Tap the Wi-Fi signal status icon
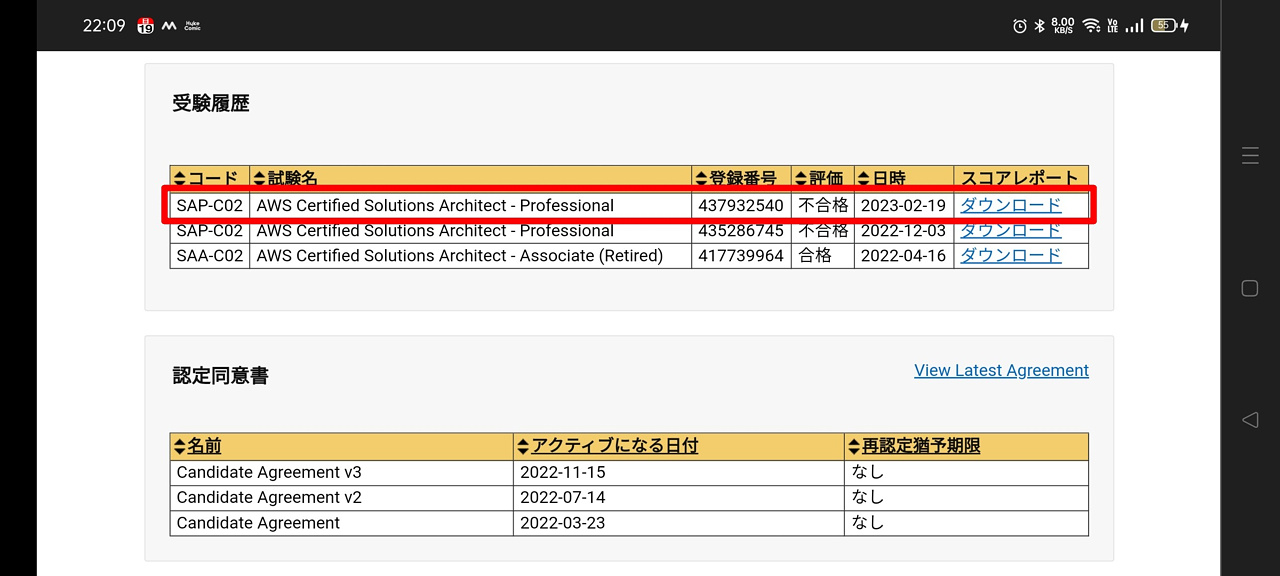The height and width of the screenshot is (576, 1280). coord(1091,26)
